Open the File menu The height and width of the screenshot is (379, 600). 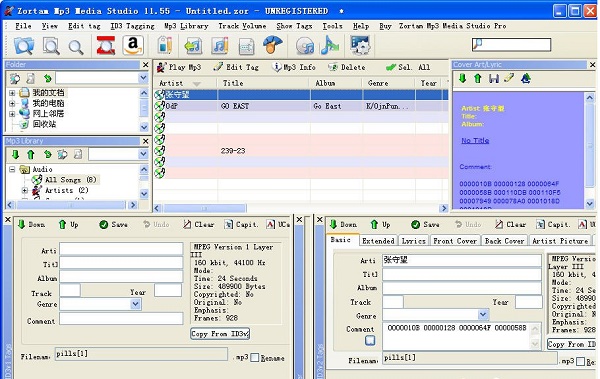pyautogui.click(x=23, y=26)
